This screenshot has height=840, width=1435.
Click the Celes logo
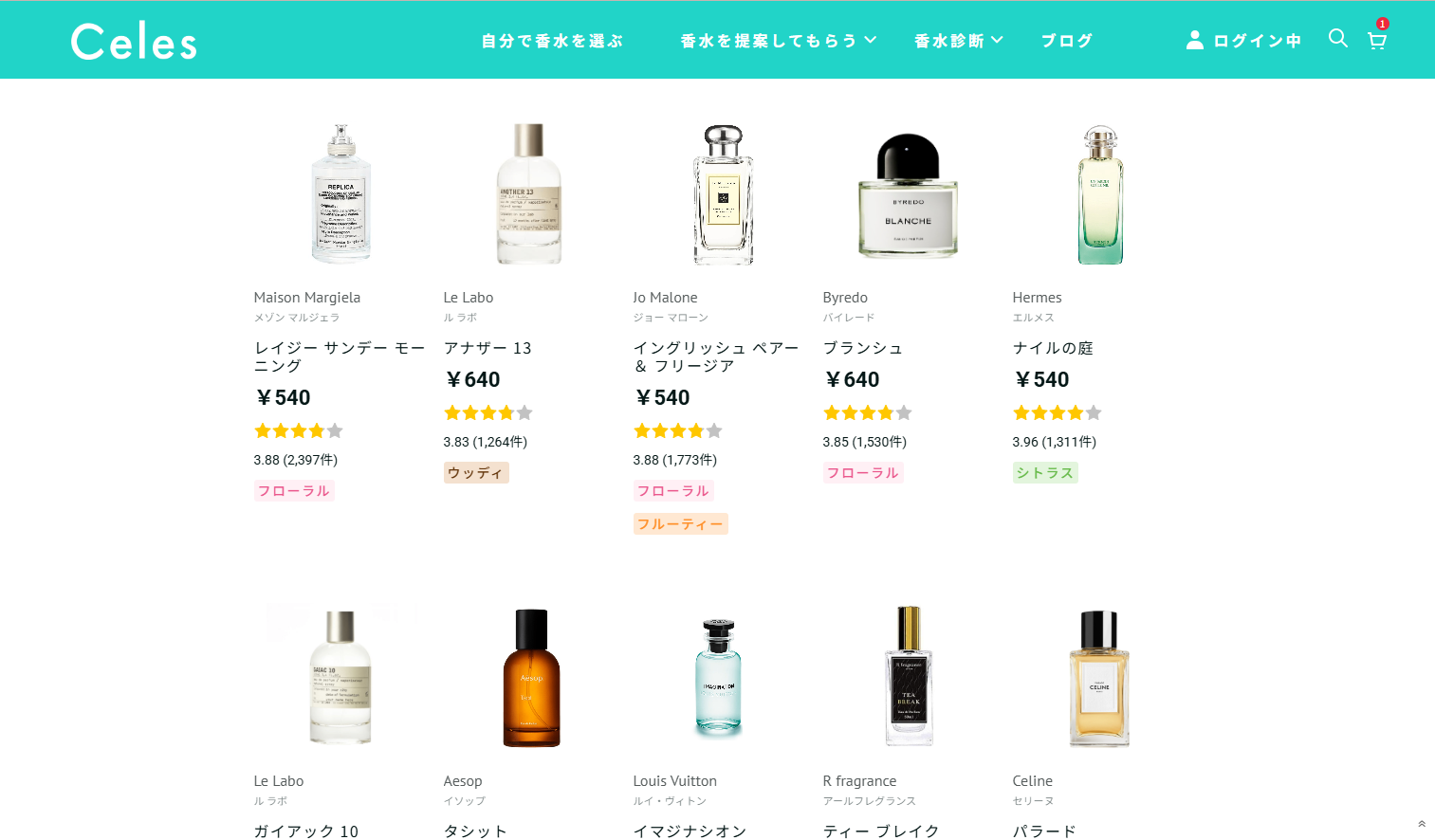click(134, 42)
